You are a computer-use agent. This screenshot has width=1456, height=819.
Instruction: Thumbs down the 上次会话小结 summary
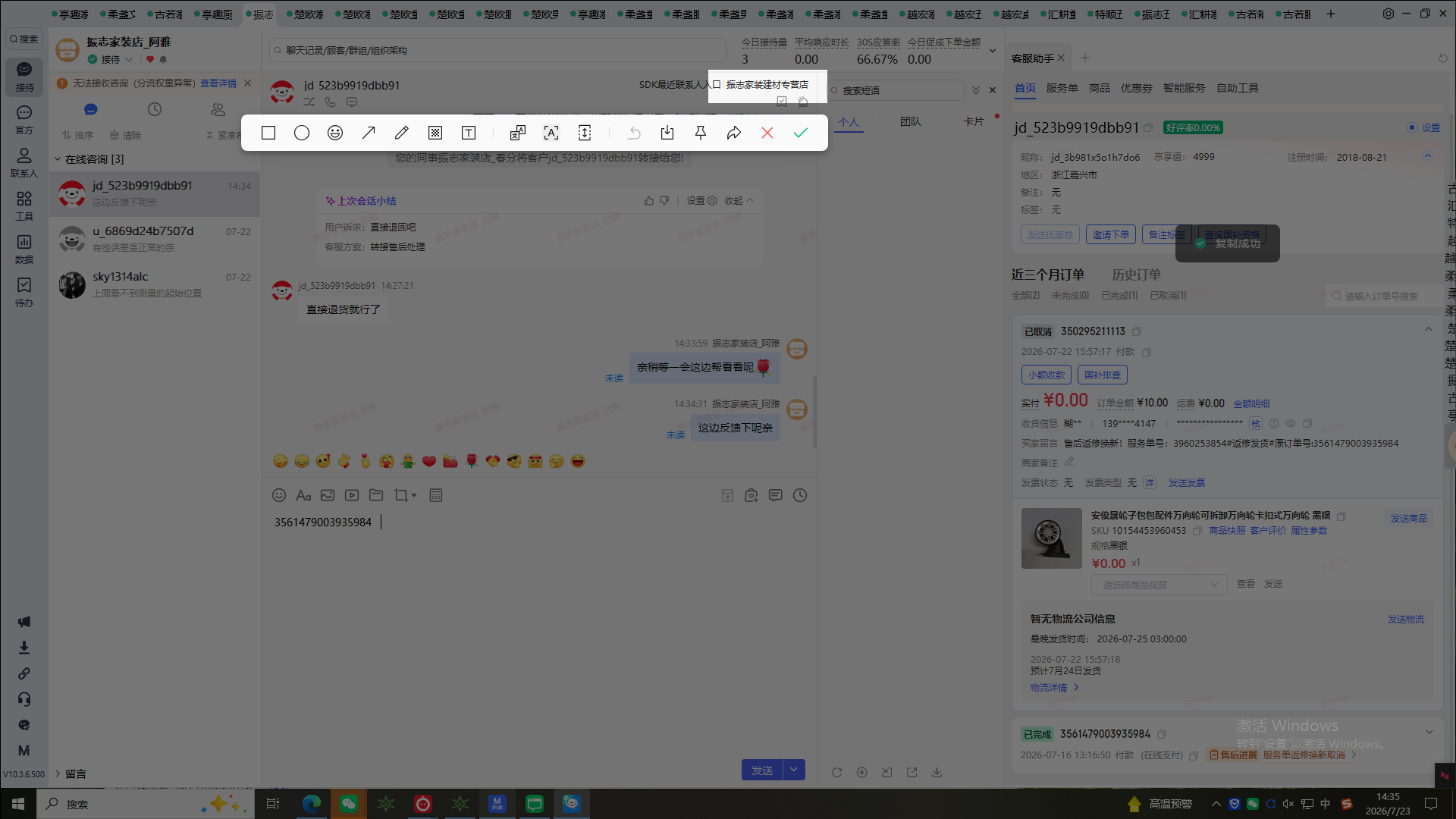point(664,201)
